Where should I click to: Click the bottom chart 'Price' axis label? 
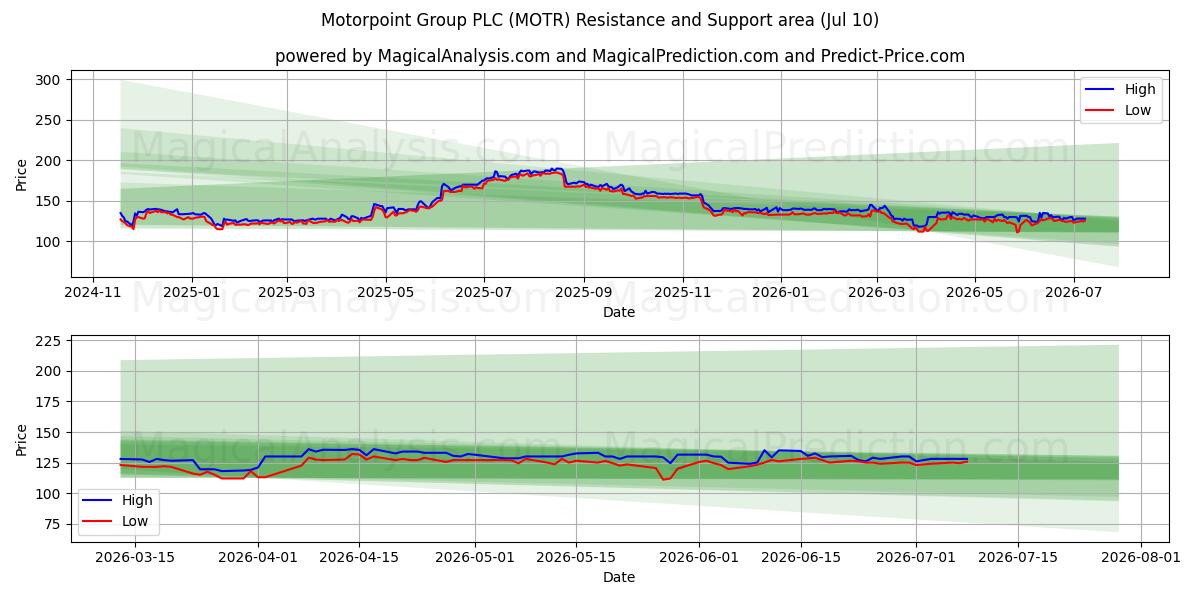22,439
